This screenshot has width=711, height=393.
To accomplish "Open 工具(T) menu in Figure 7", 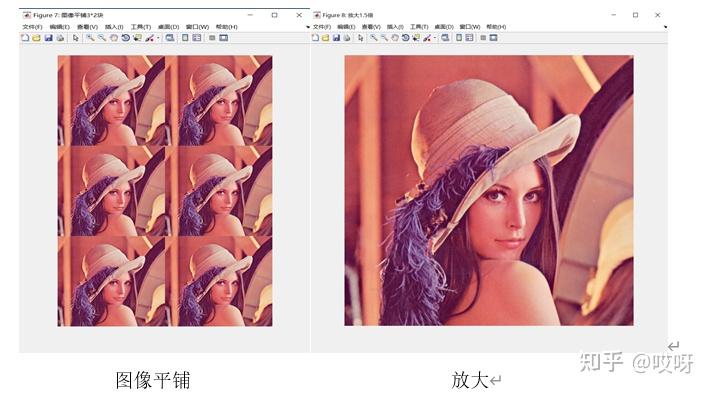I will [x=141, y=27].
